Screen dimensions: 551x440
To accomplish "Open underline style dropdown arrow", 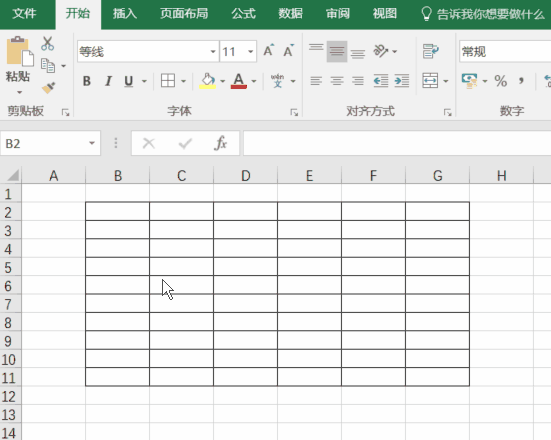I will tap(144, 81).
